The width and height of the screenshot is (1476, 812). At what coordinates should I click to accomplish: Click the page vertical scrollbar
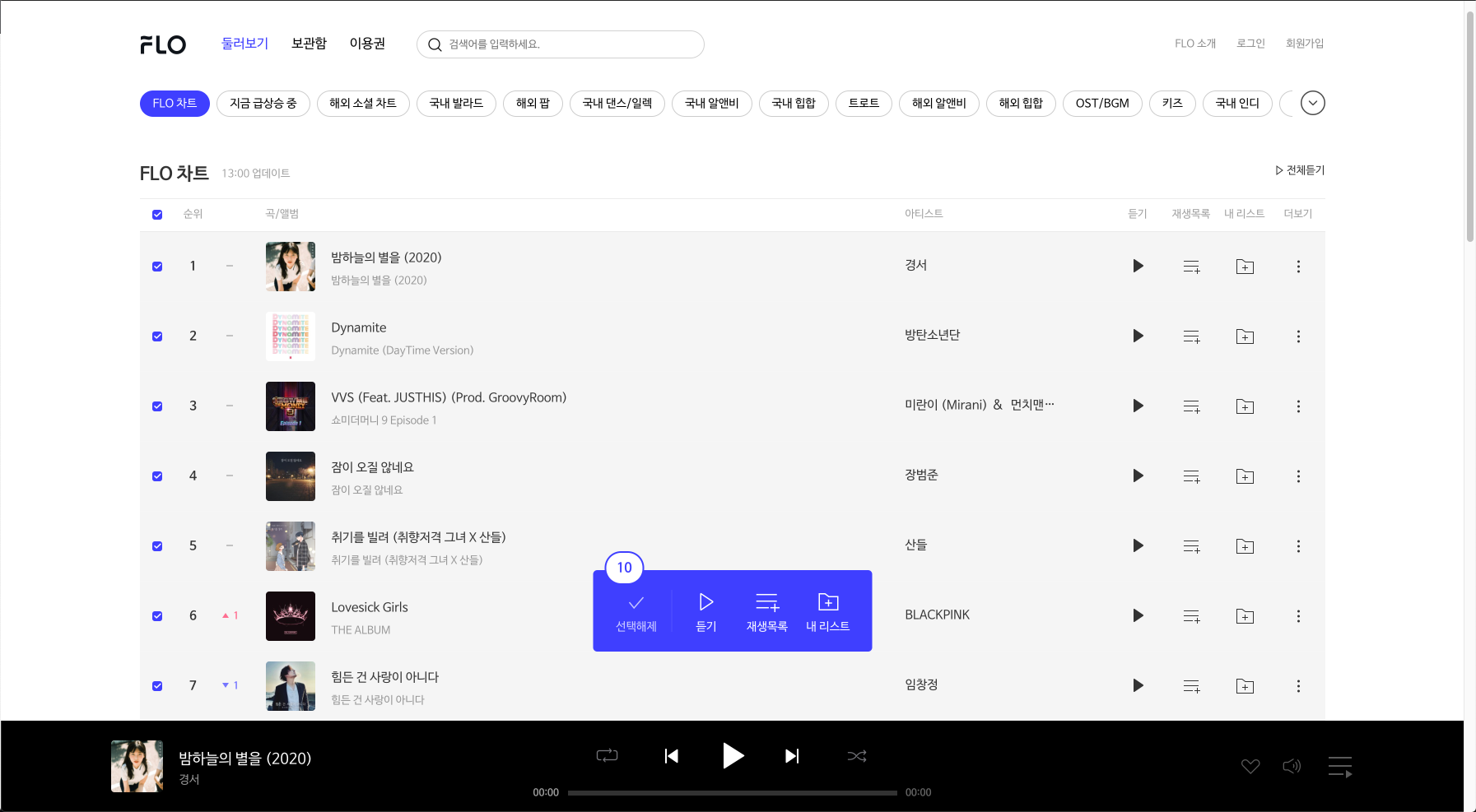(1469, 127)
